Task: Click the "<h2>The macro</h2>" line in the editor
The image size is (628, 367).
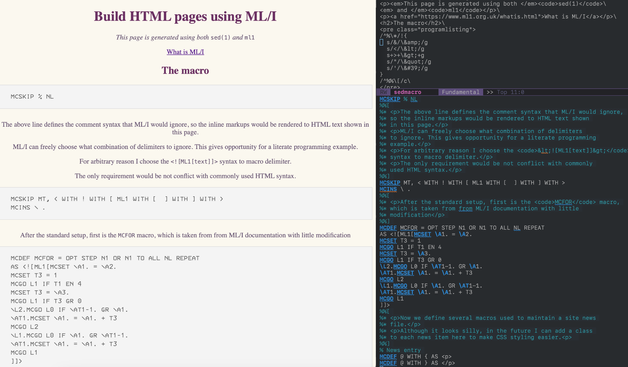Action: (412, 23)
